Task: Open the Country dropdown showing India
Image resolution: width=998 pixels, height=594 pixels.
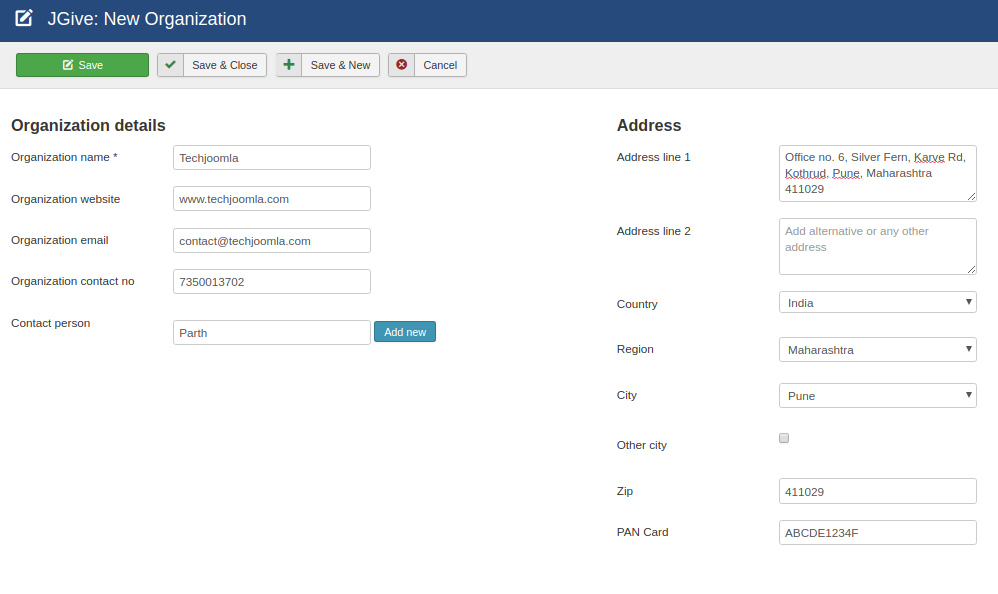Action: [878, 302]
